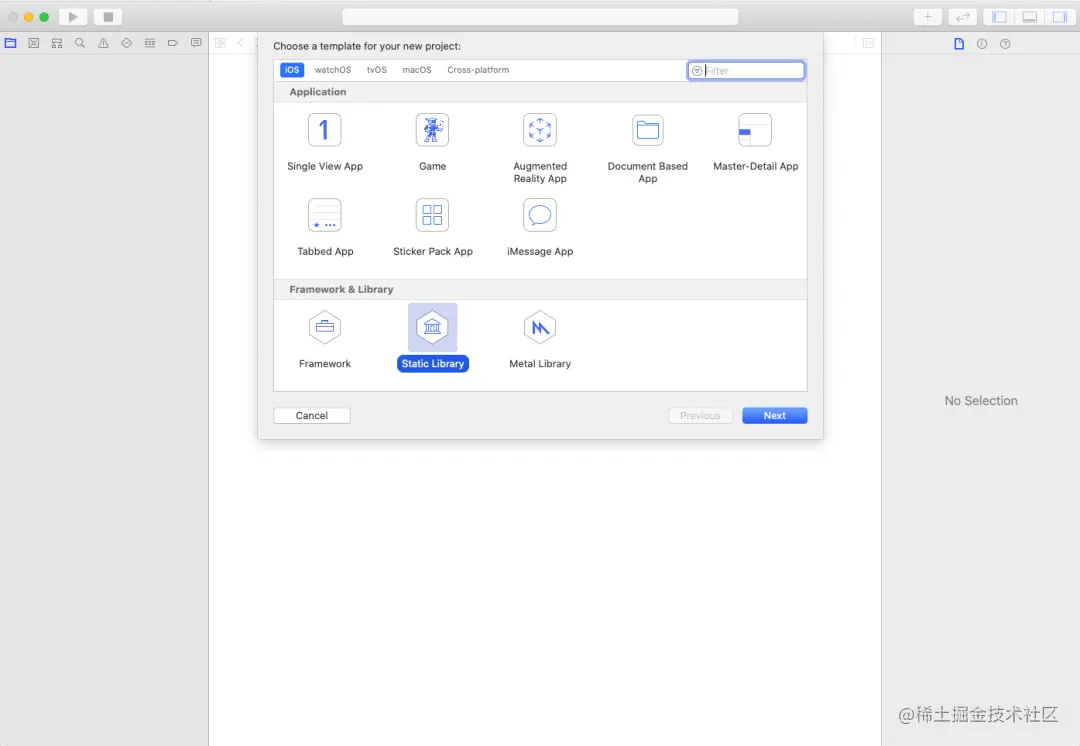The width and height of the screenshot is (1080, 746).
Task: Click the editor related items grid icon
Action: coord(220,43)
